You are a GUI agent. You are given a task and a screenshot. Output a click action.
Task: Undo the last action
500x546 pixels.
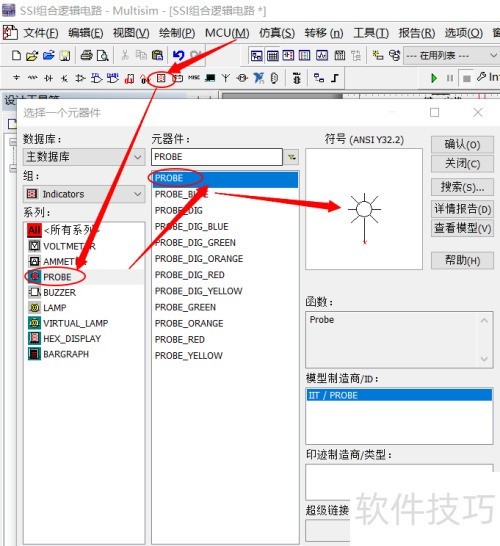point(179,55)
